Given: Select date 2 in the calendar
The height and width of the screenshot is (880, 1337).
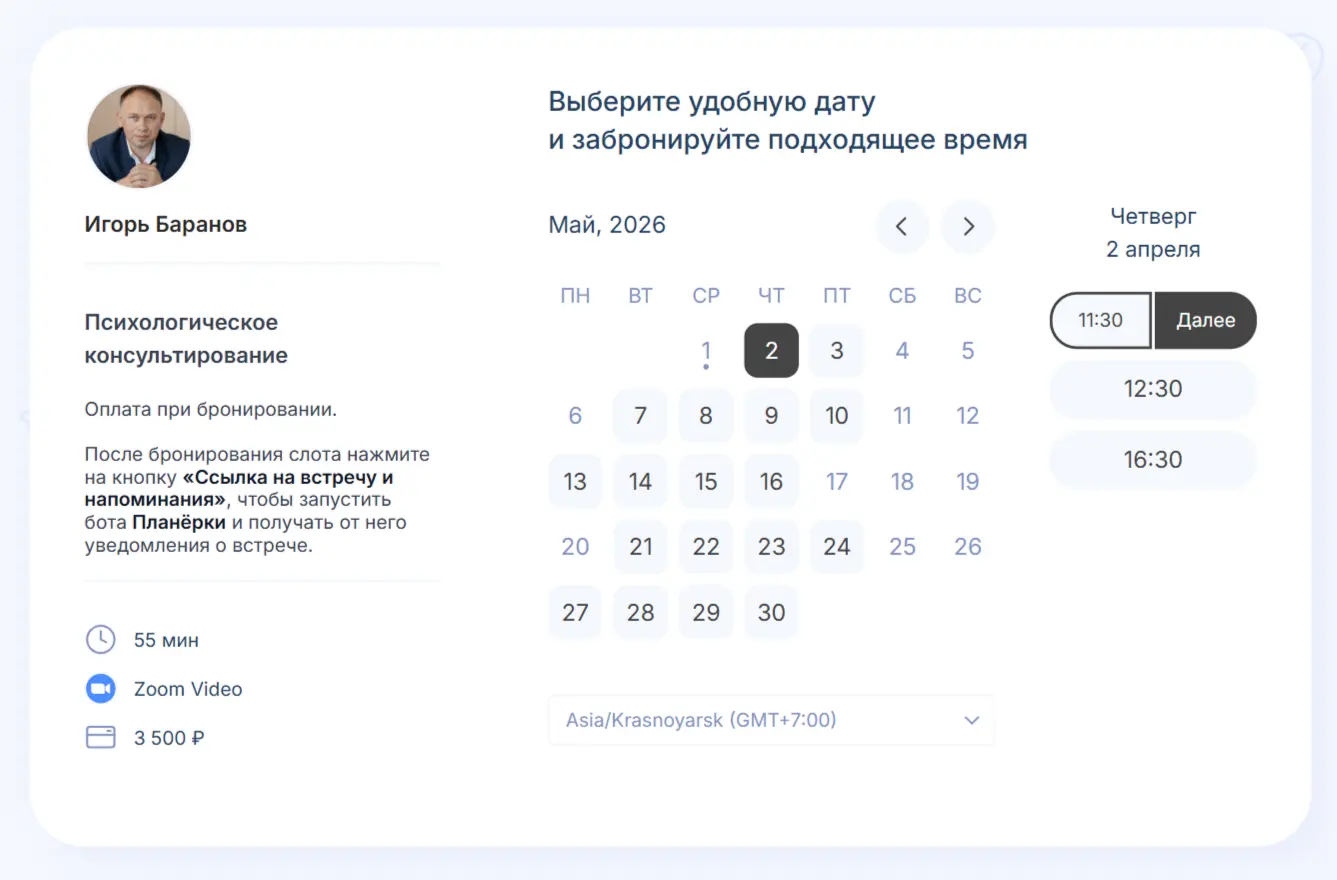Looking at the screenshot, I should (771, 350).
